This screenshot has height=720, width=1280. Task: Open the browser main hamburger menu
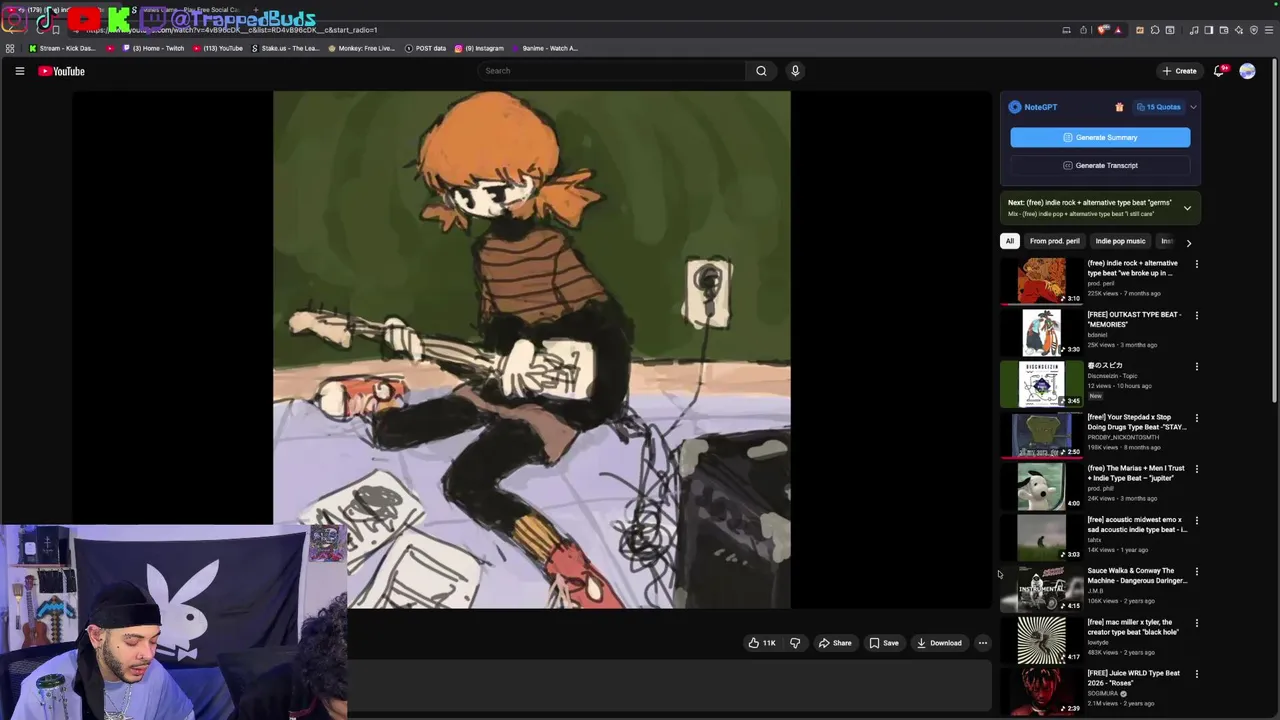(1269, 30)
